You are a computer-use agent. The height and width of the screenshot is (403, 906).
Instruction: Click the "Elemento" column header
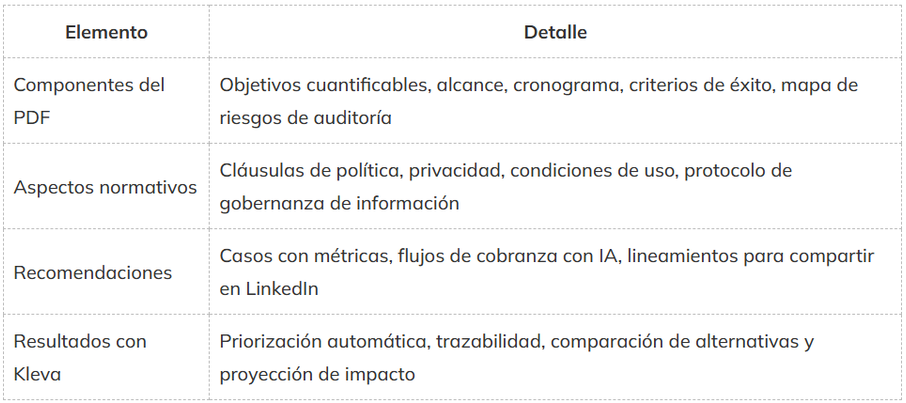click(106, 32)
